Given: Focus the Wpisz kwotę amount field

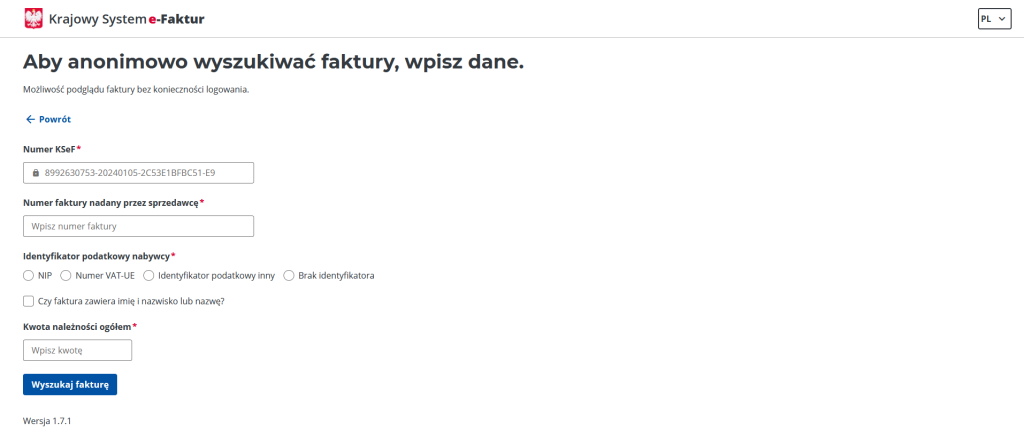Looking at the screenshot, I should point(78,351).
